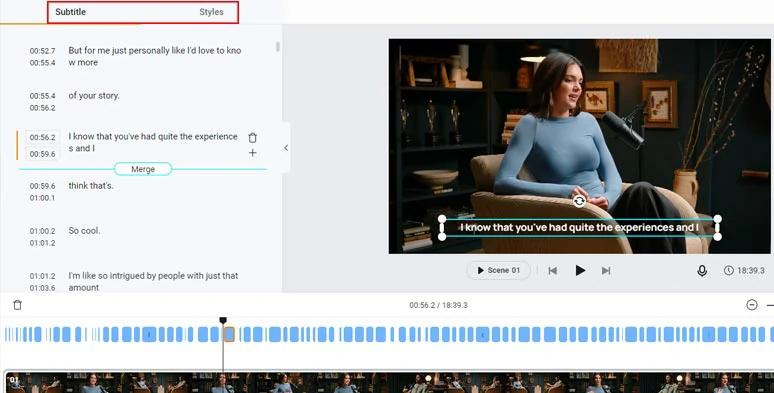
Task: Skip to the previous scene
Action: pos(552,270)
